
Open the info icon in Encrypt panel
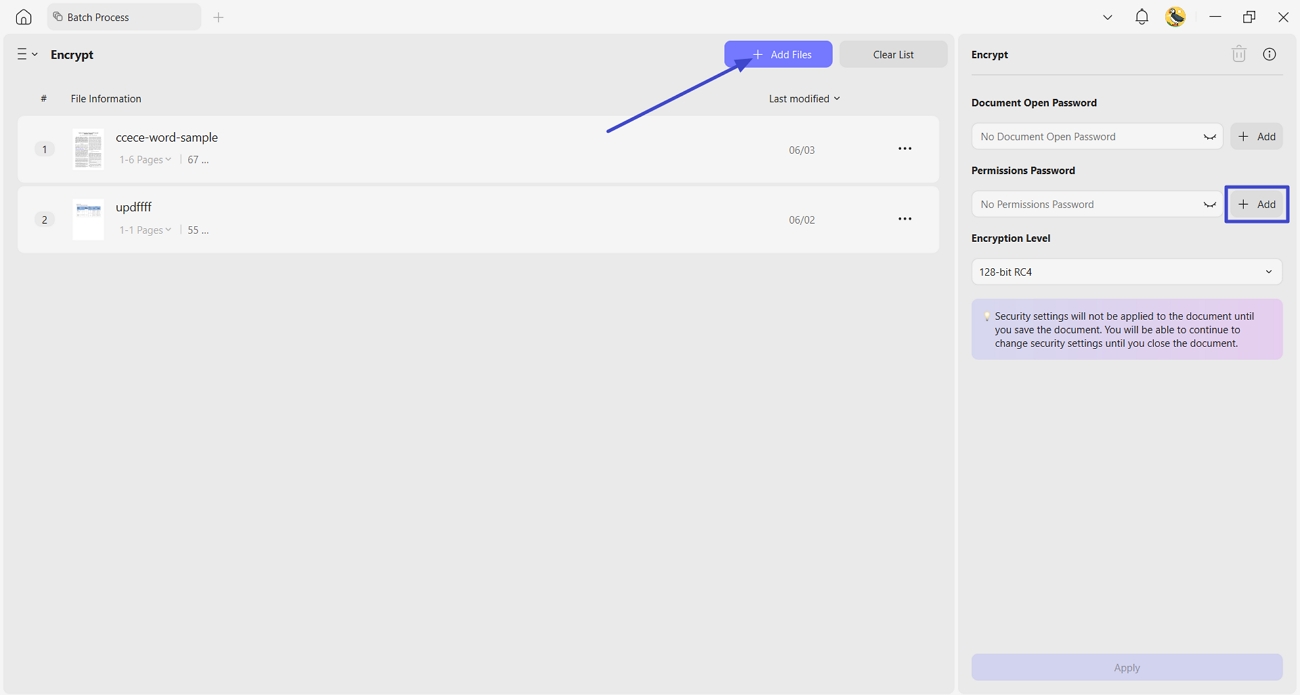coord(1269,54)
